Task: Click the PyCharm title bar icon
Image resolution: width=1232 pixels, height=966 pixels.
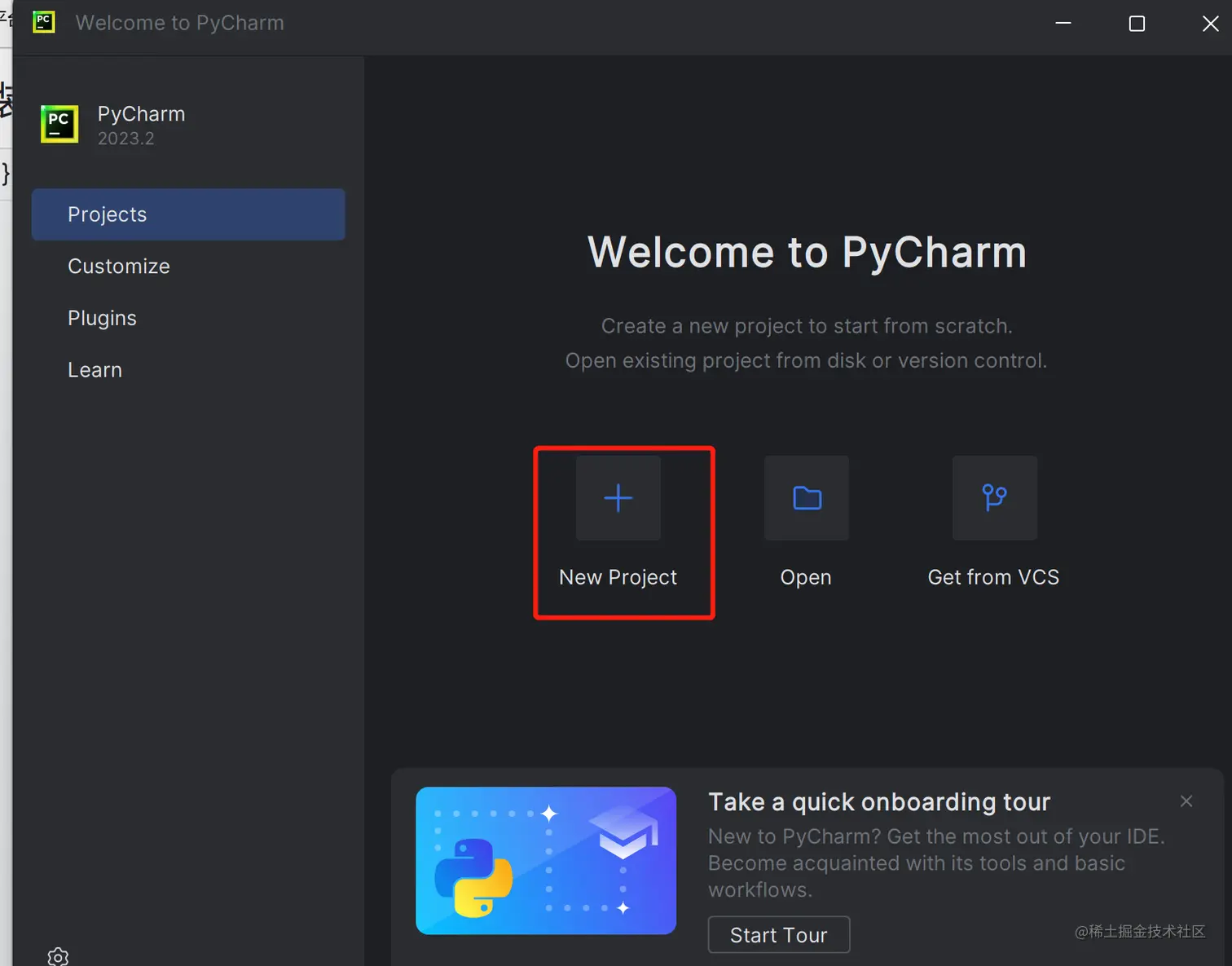Action: click(x=44, y=23)
